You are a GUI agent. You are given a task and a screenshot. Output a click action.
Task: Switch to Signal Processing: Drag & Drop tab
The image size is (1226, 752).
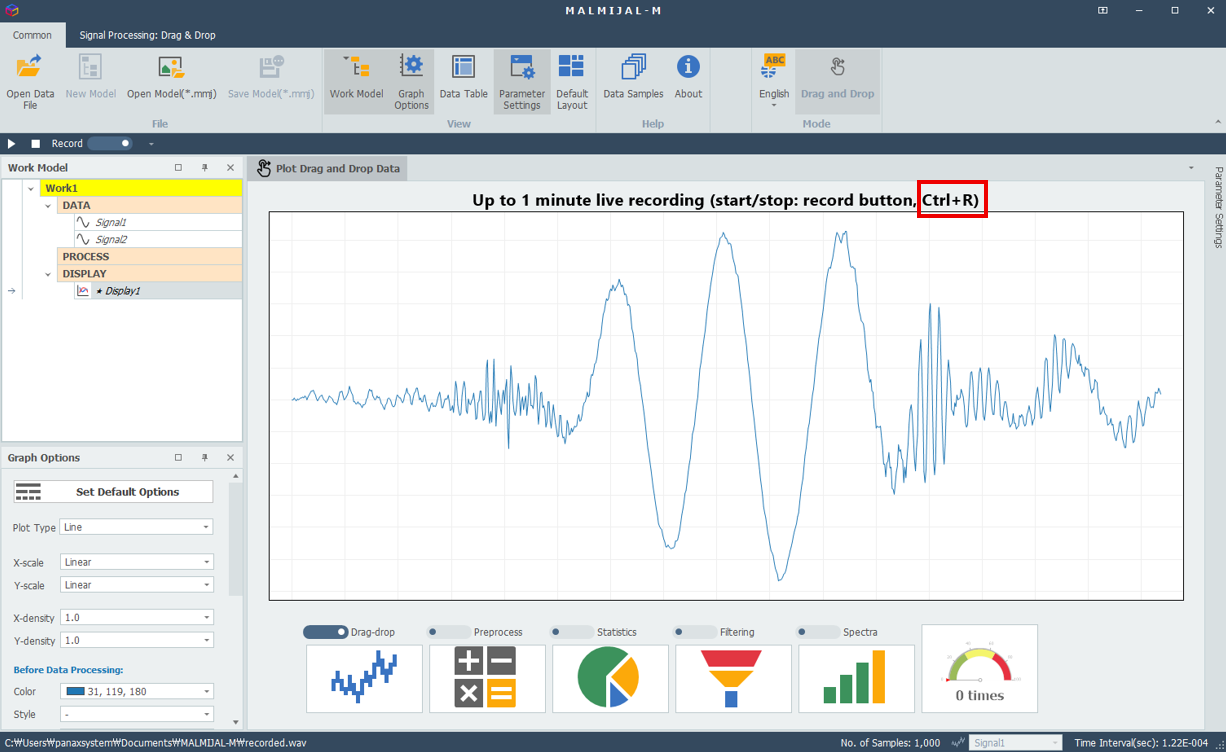tap(148, 35)
